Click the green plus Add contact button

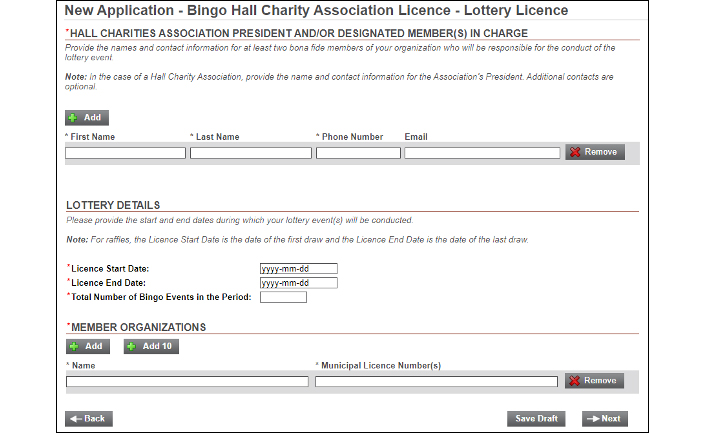87,118
